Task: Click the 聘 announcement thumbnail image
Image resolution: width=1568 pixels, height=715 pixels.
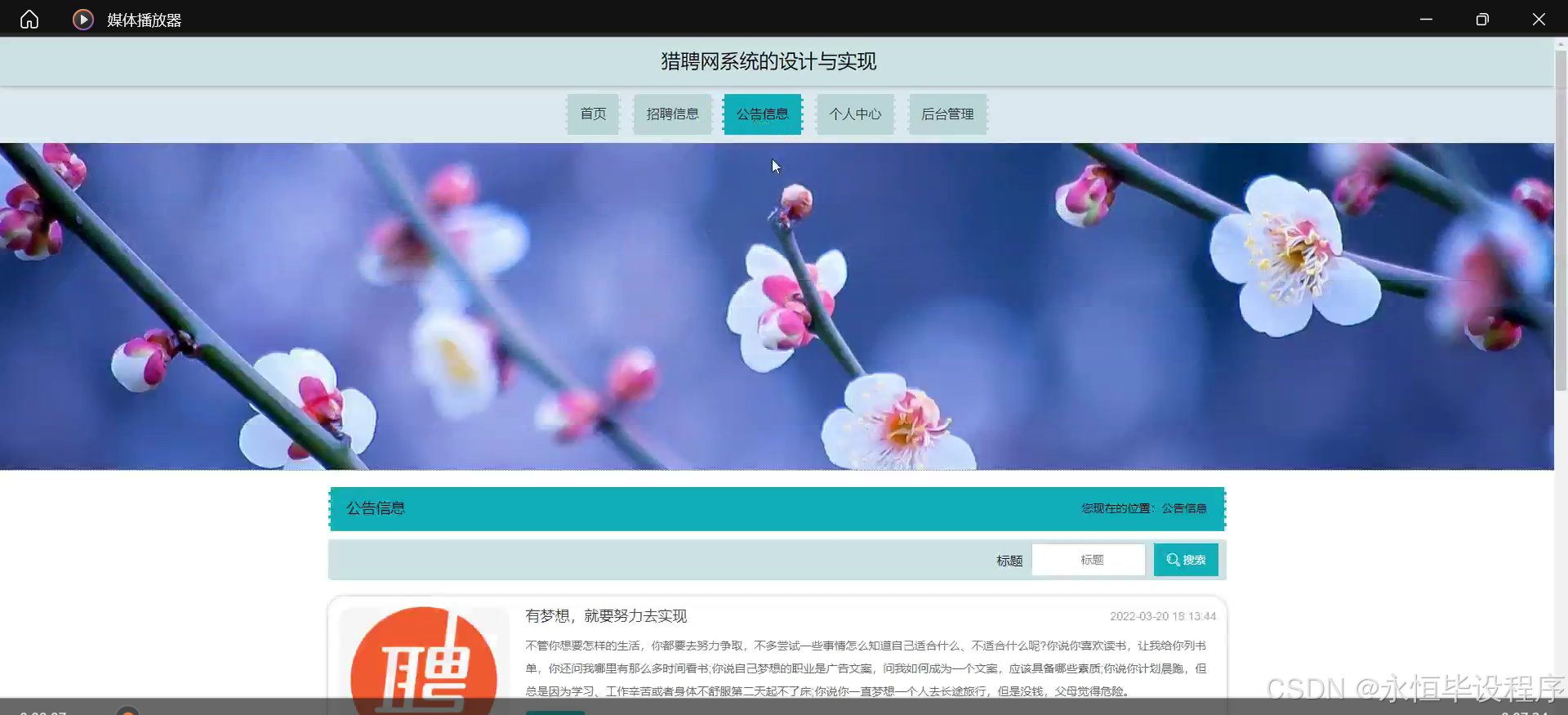Action: coord(424,660)
